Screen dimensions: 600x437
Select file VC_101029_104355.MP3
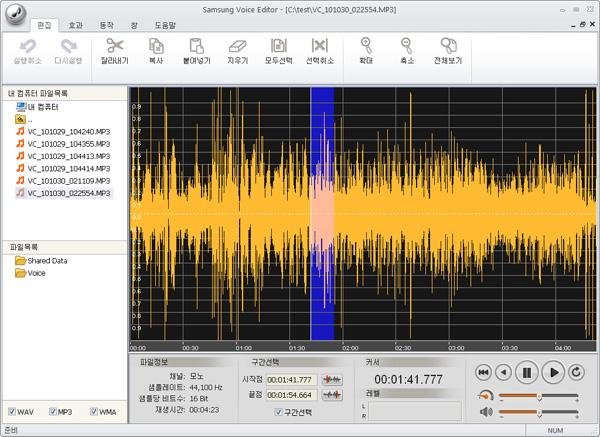tap(64, 144)
